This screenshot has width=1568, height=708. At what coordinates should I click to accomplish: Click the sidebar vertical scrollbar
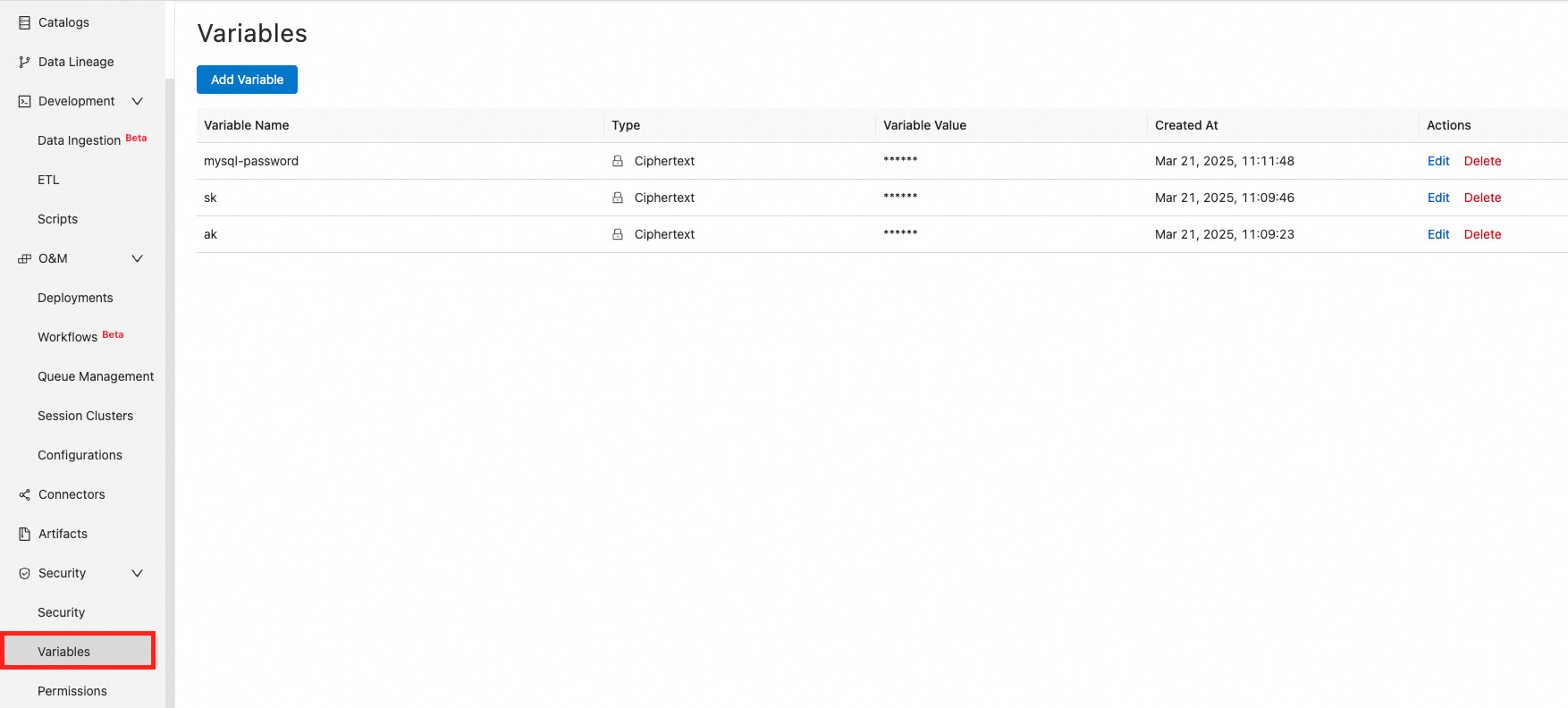click(170, 358)
